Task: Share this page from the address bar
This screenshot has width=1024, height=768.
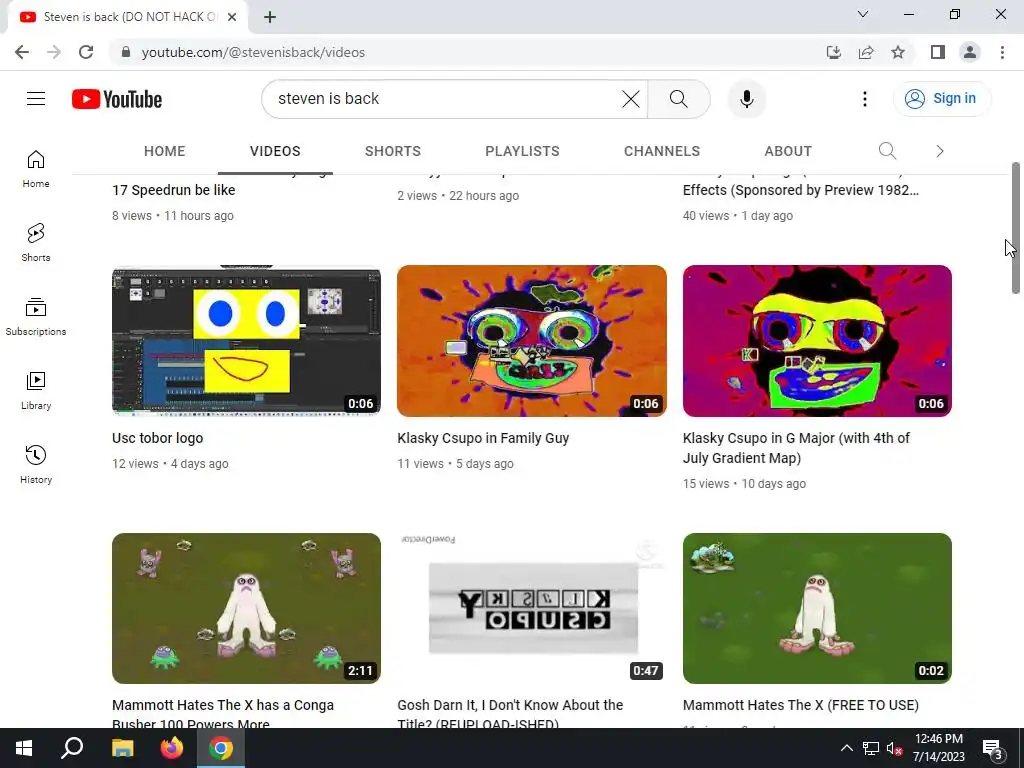Action: [x=866, y=52]
